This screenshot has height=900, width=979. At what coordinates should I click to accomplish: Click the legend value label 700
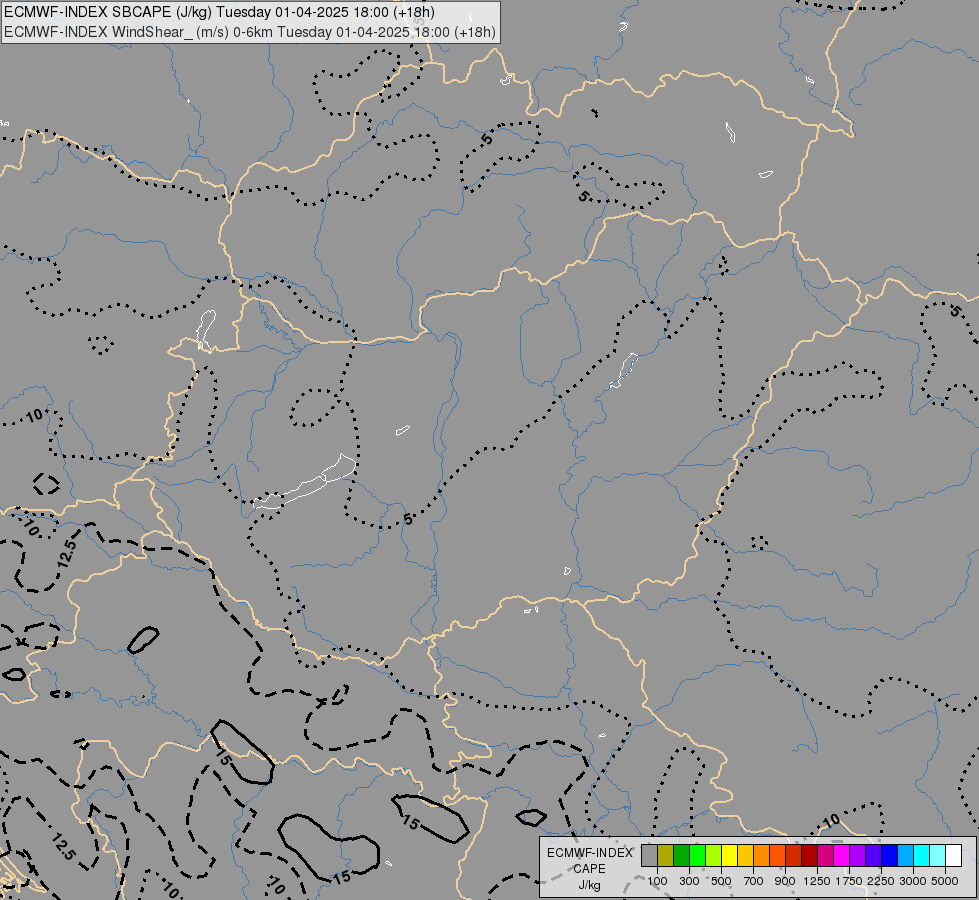(753, 881)
